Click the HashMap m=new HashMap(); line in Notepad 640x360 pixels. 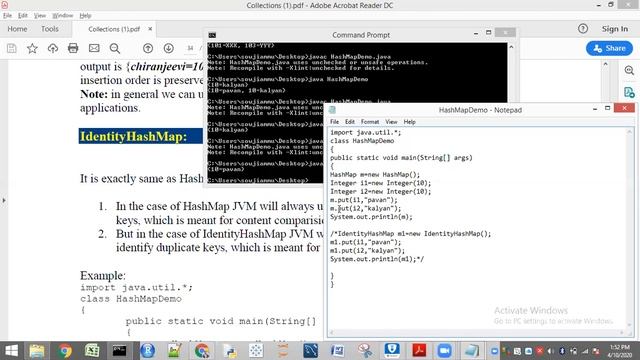tap(375, 174)
